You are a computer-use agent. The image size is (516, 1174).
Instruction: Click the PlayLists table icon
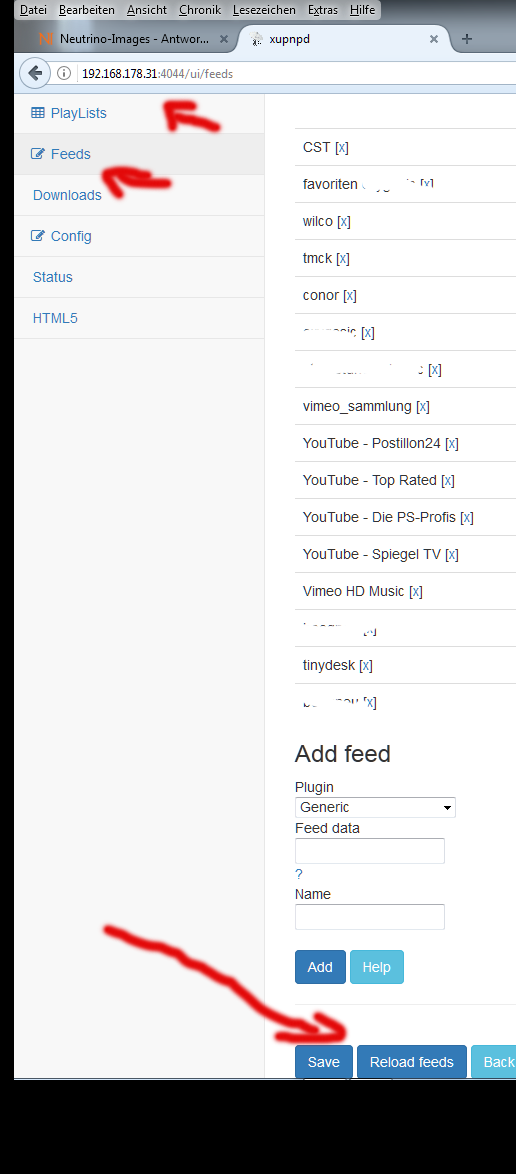click(37, 113)
